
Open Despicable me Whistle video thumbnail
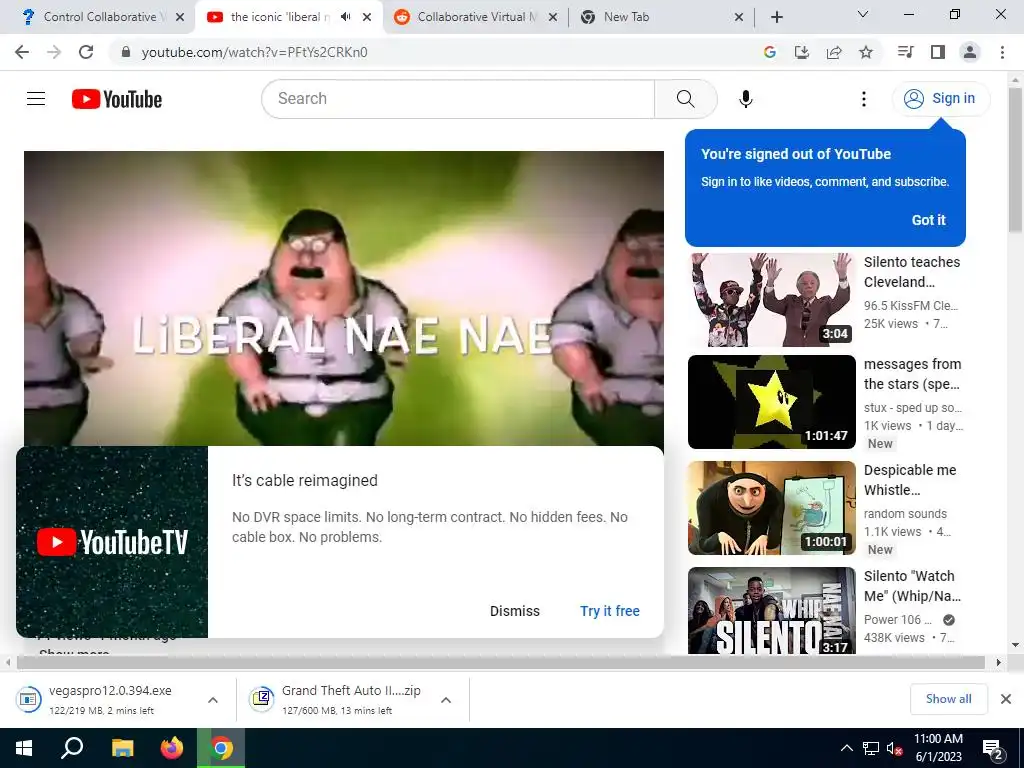pyautogui.click(x=772, y=508)
